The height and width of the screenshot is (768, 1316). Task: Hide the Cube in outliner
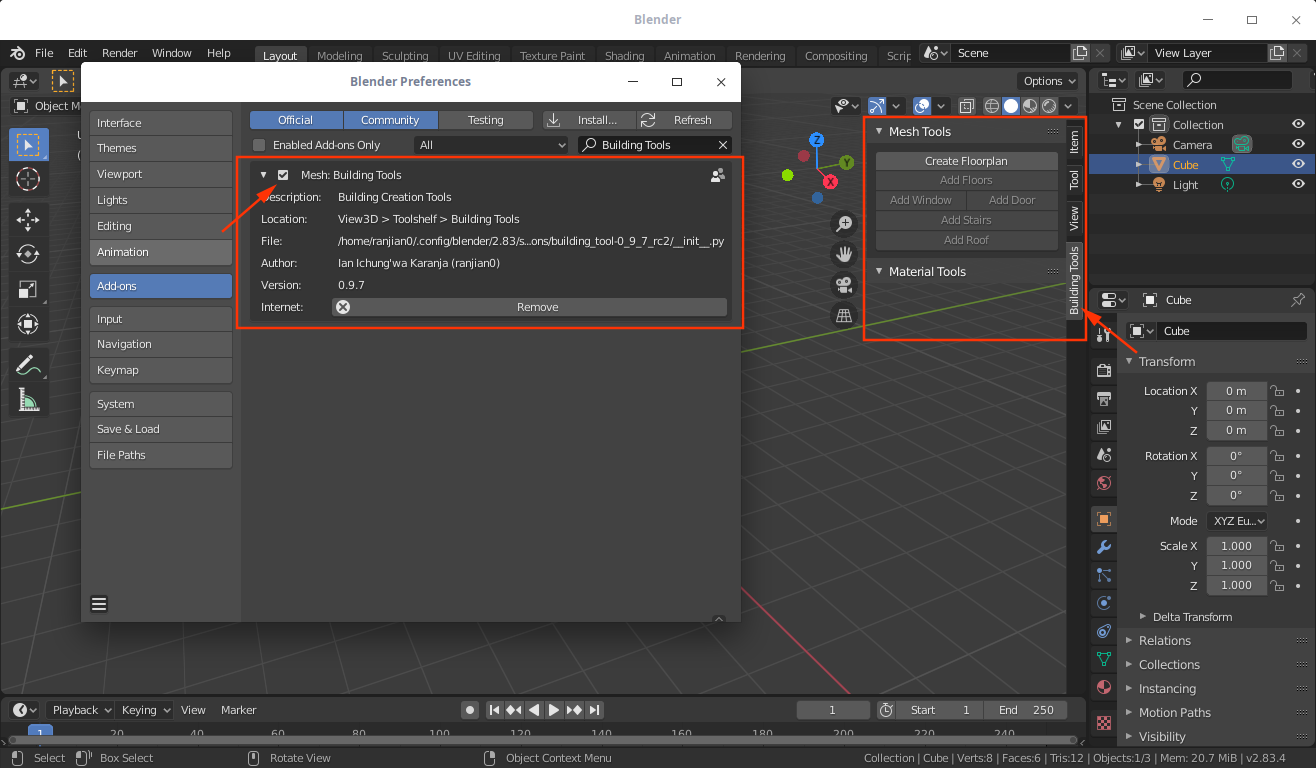pyautogui.click(x=1298, y=164)
